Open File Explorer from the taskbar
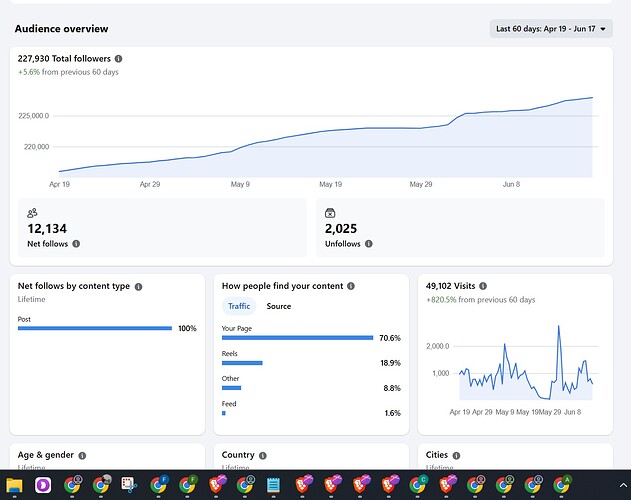Viewport: 631px width, 500px height. coord(14,485)
